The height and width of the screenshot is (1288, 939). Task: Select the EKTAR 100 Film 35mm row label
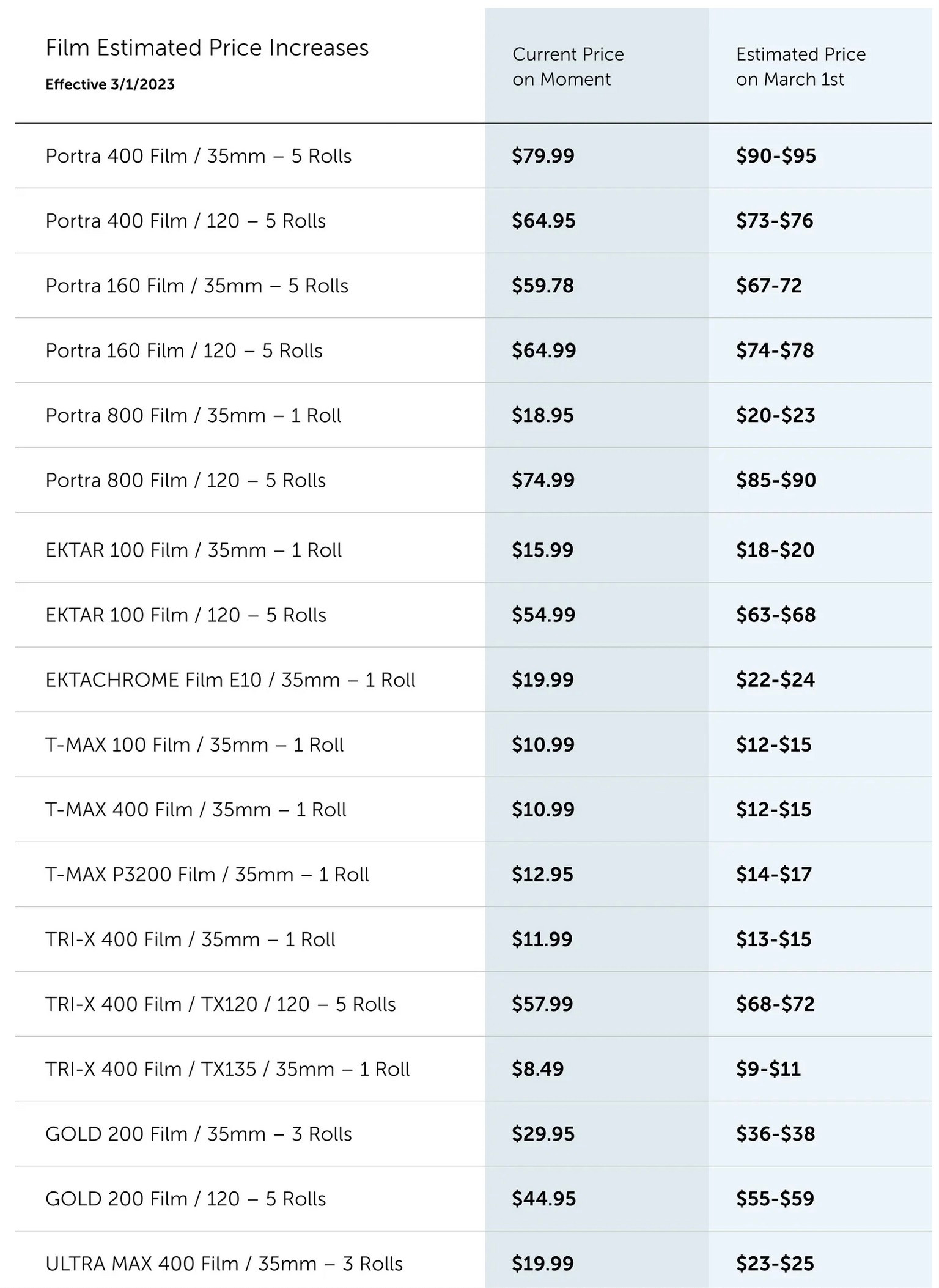(x=193, y=550)
